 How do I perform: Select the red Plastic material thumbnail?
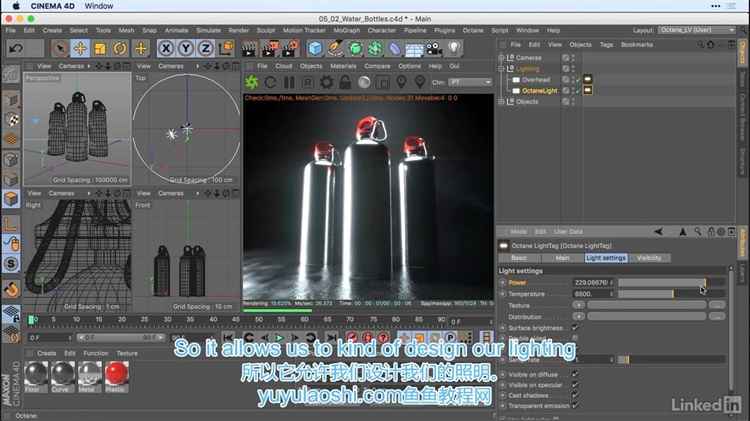point(116,374)
